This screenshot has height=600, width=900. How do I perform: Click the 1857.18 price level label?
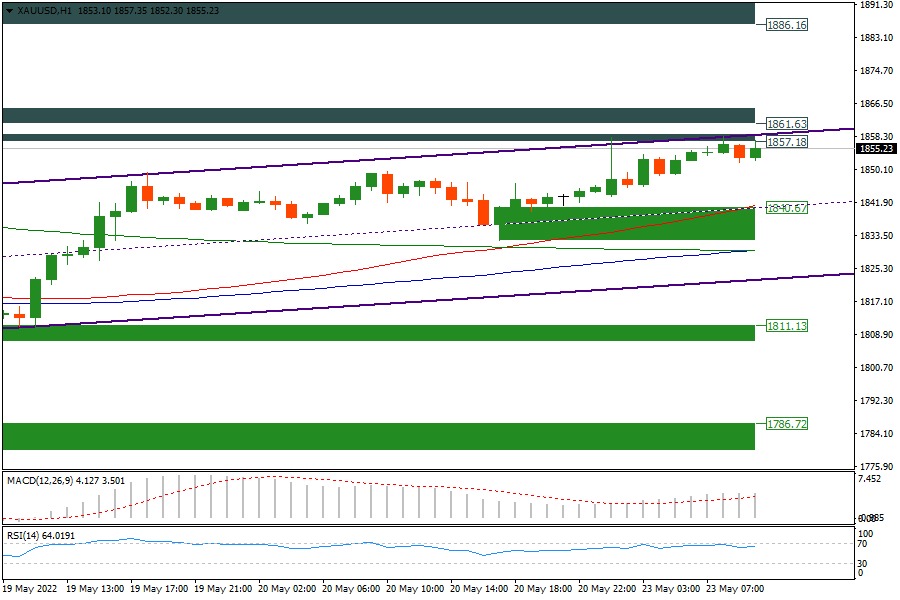pos(786,143)
